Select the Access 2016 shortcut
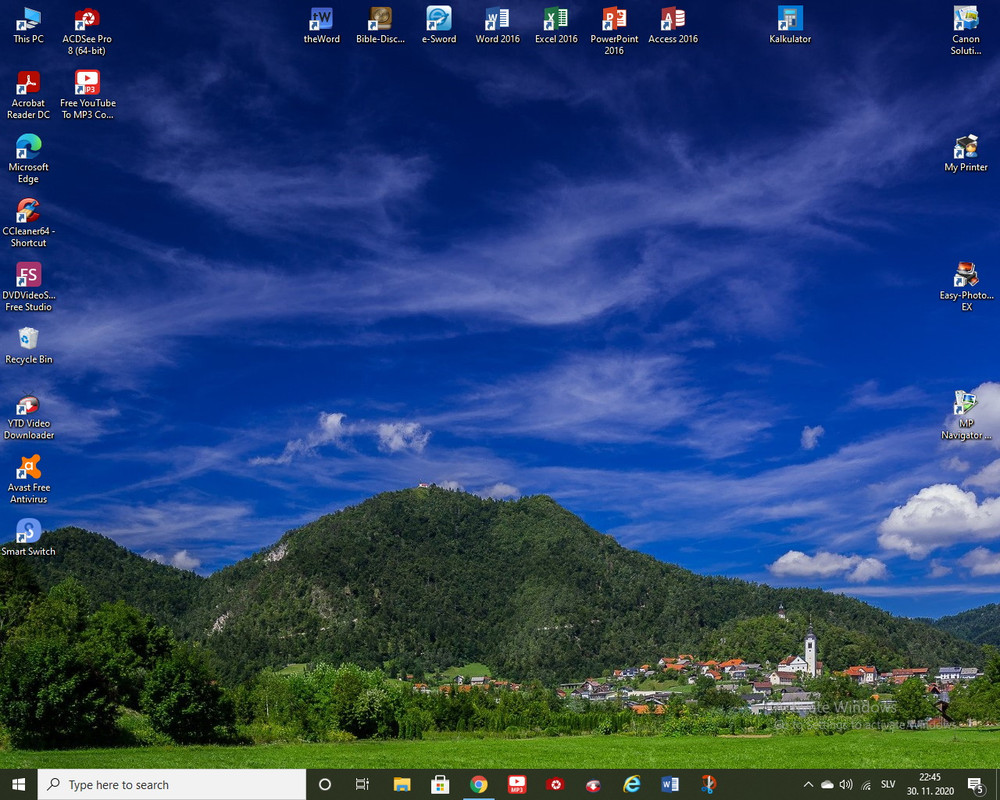Viewport: 1000px width, 800px height. click(x=673, y=26)
